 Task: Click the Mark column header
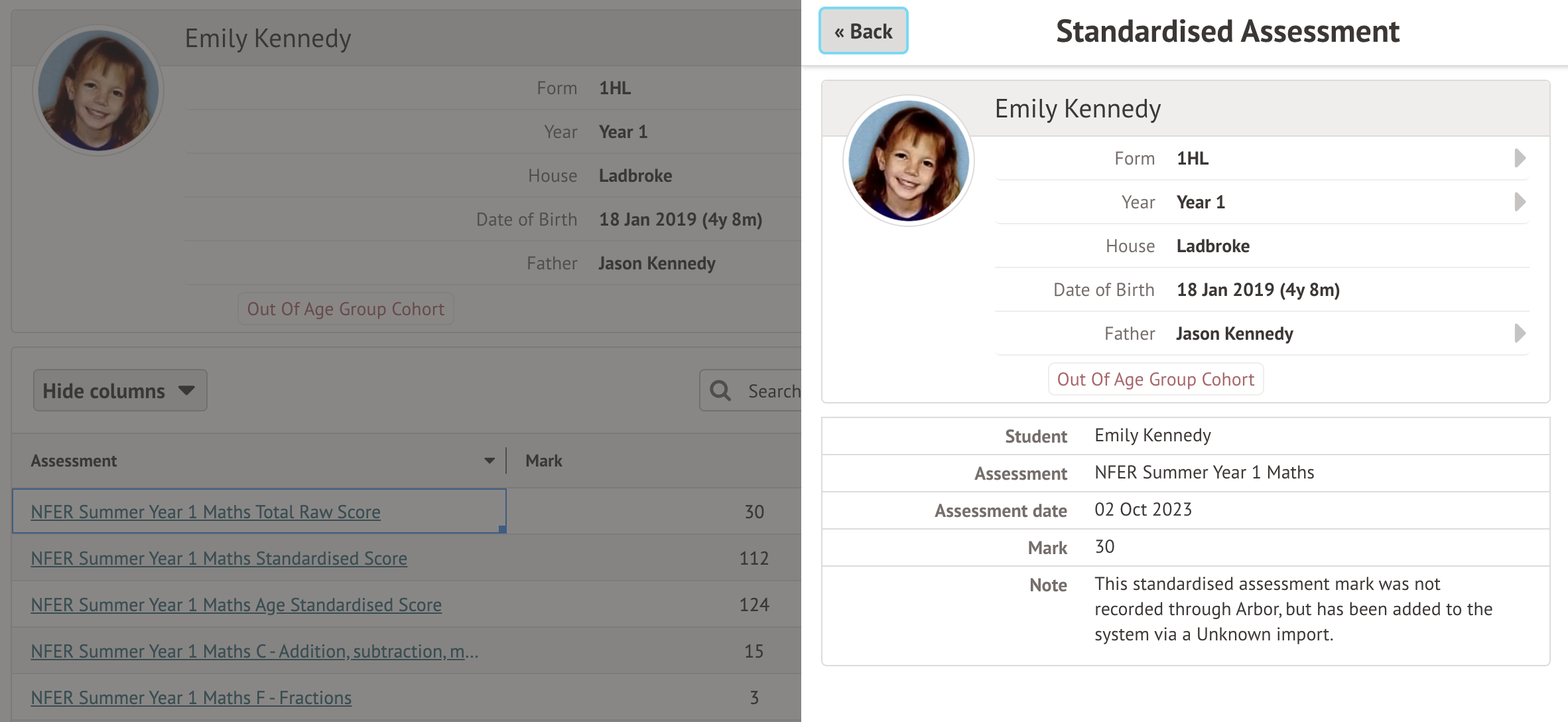point(543,461)
